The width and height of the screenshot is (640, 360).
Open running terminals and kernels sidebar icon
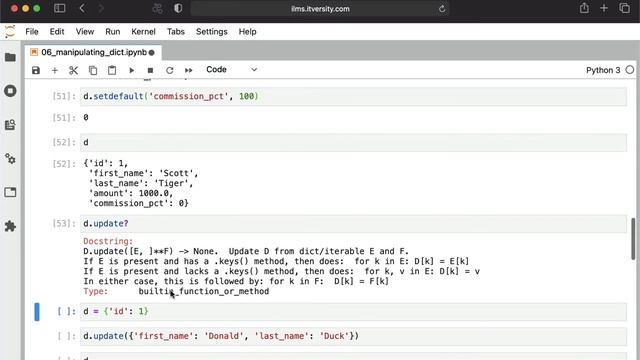[10, 91]
